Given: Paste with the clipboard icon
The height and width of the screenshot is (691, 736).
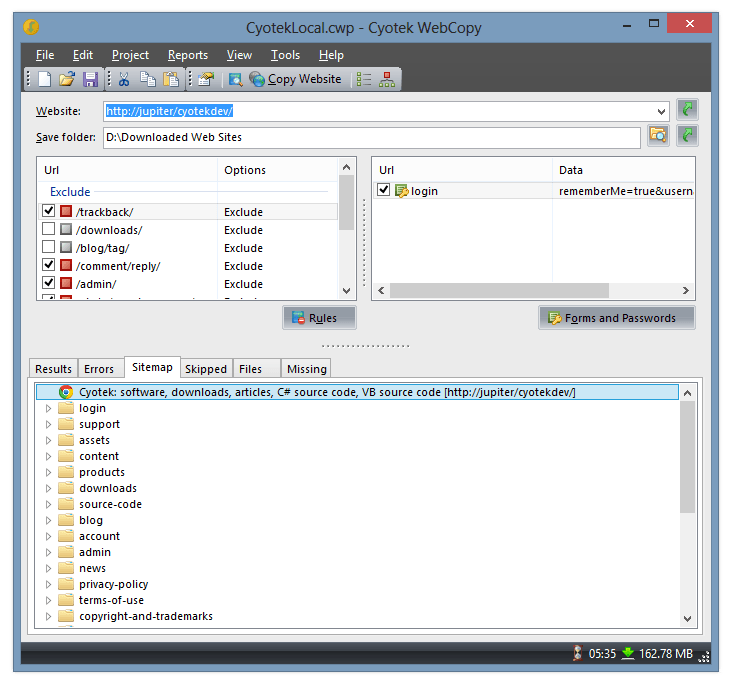Looking at the screenshot, I should tap(171, 79).
